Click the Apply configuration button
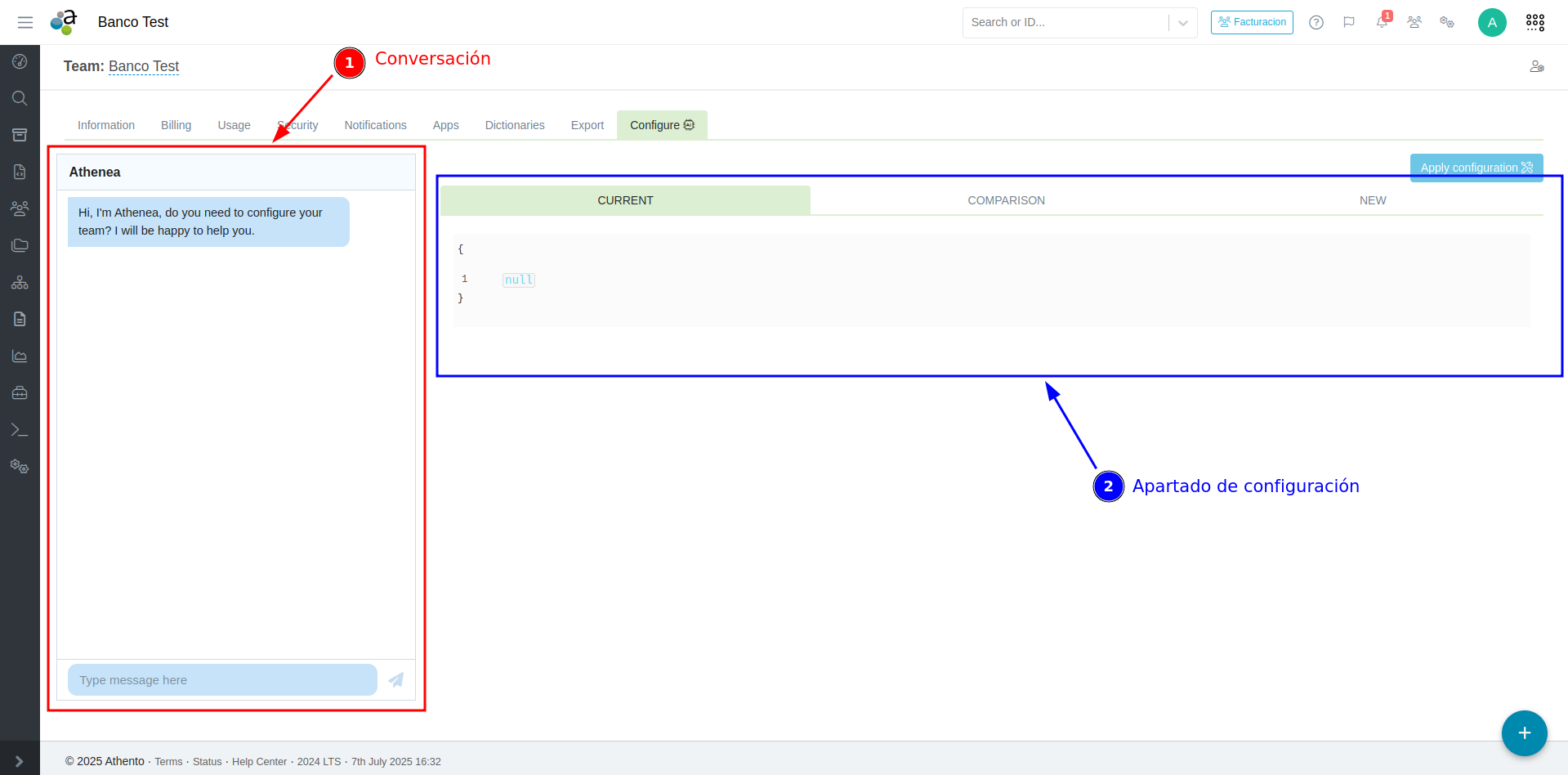This screenshot has height=775, width=1568. pyautogui.click(x=1476, y=167)
